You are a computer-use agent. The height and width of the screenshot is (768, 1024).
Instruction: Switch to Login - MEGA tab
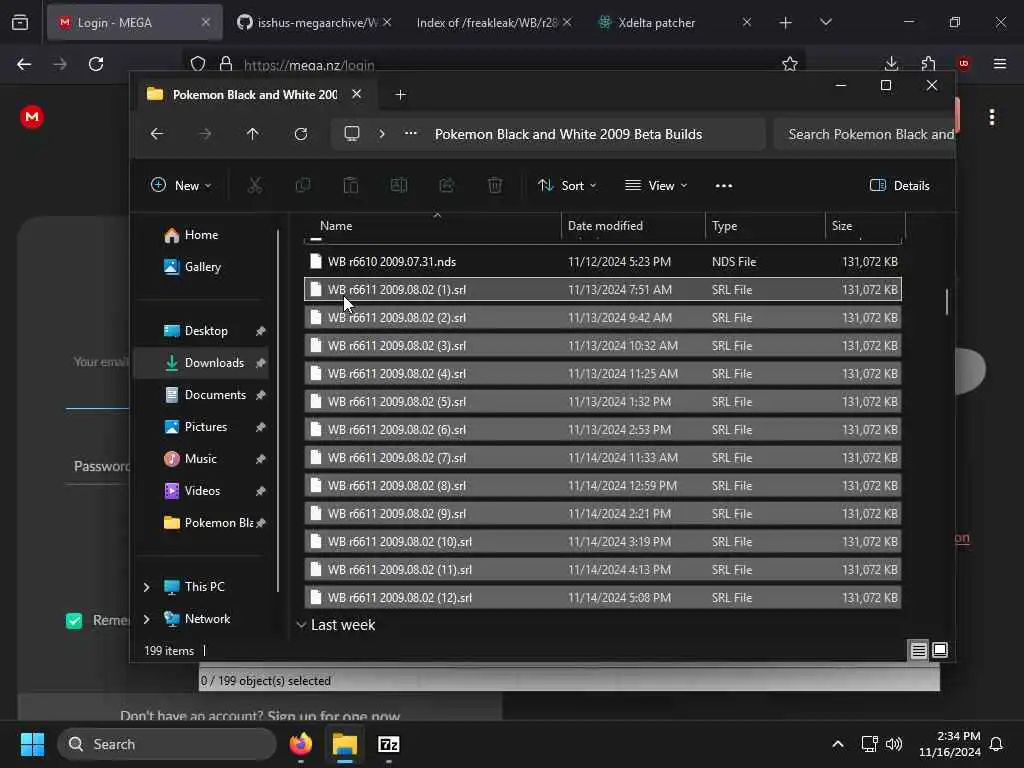134,23
